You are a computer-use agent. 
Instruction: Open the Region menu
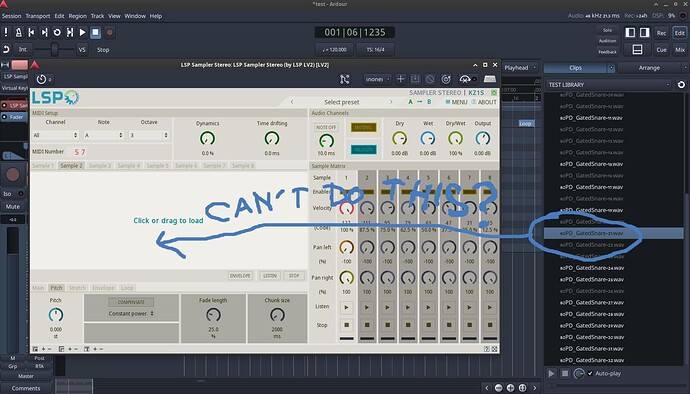(x=77, y=16)
